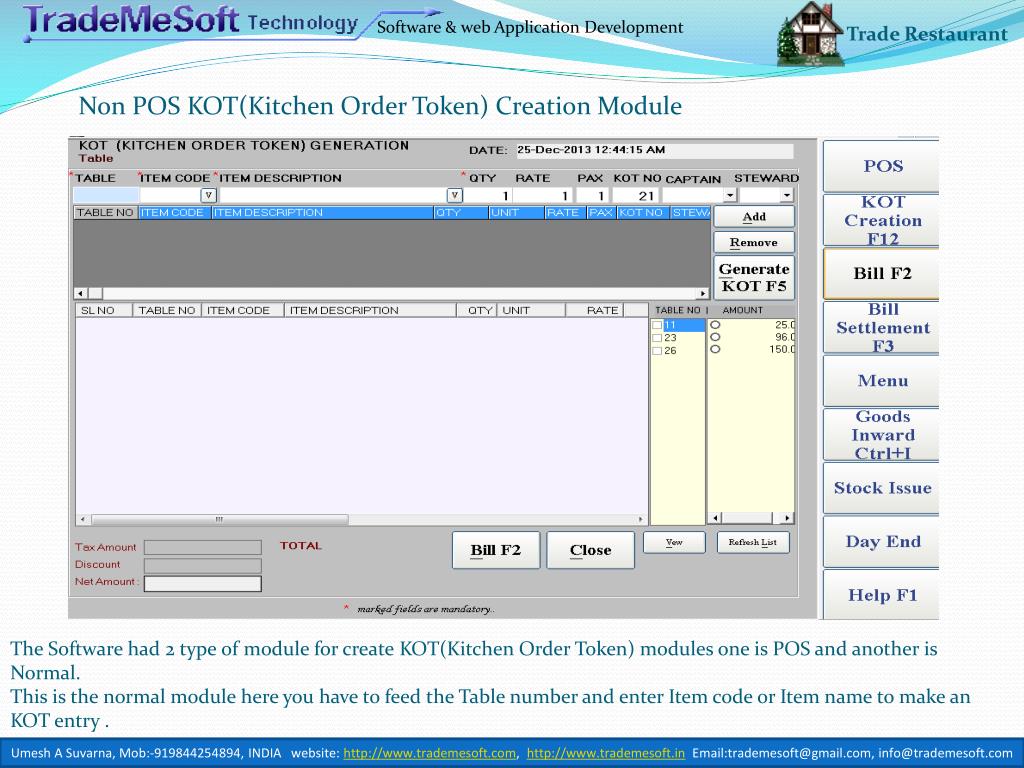This screenshot has width=1024, height=768.
Task: Click the PAX input field
Action: coord(592,195)
